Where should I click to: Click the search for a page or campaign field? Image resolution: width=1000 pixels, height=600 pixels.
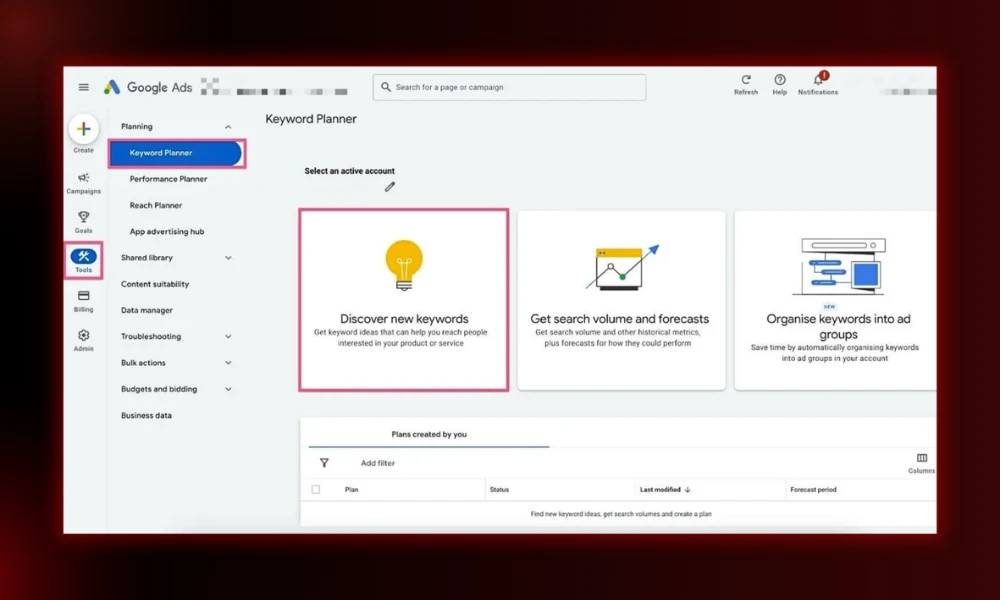click(x=509, y=87)
